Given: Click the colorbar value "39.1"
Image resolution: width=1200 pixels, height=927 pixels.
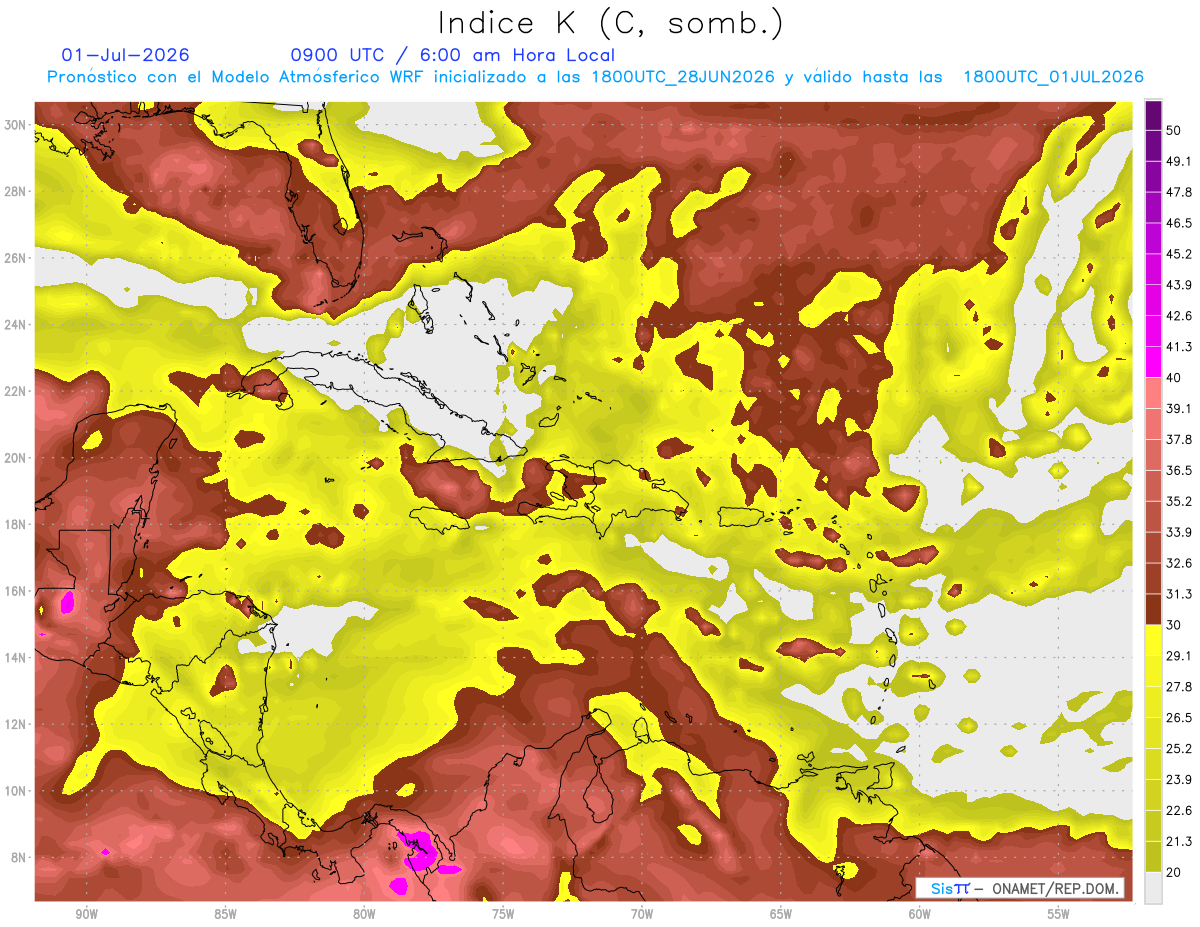Looking at the screenshot, I should (1179, 409).
